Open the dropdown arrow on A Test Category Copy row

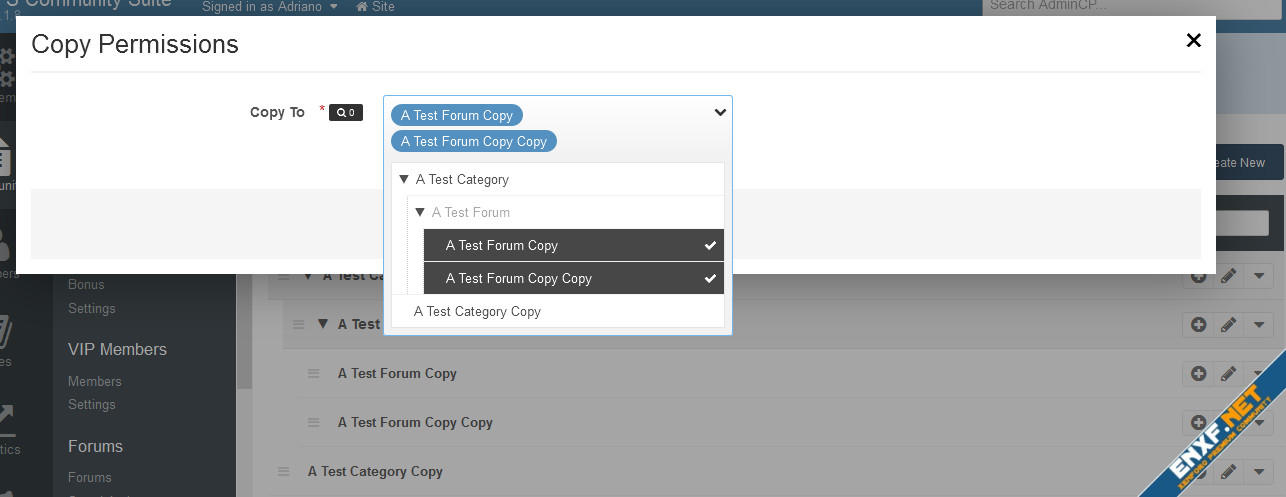pyautogui.click(x=1258, y=472)
